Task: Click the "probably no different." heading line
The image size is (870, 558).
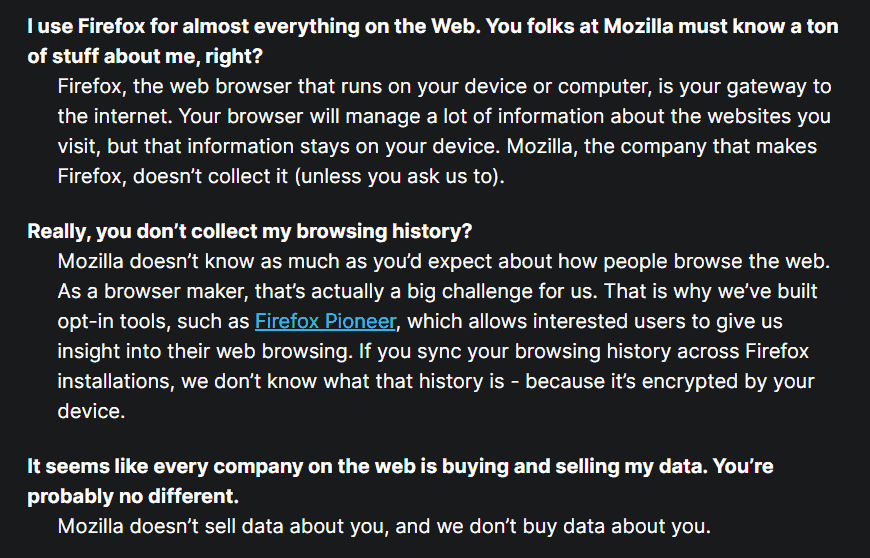Action: [133, 497]
